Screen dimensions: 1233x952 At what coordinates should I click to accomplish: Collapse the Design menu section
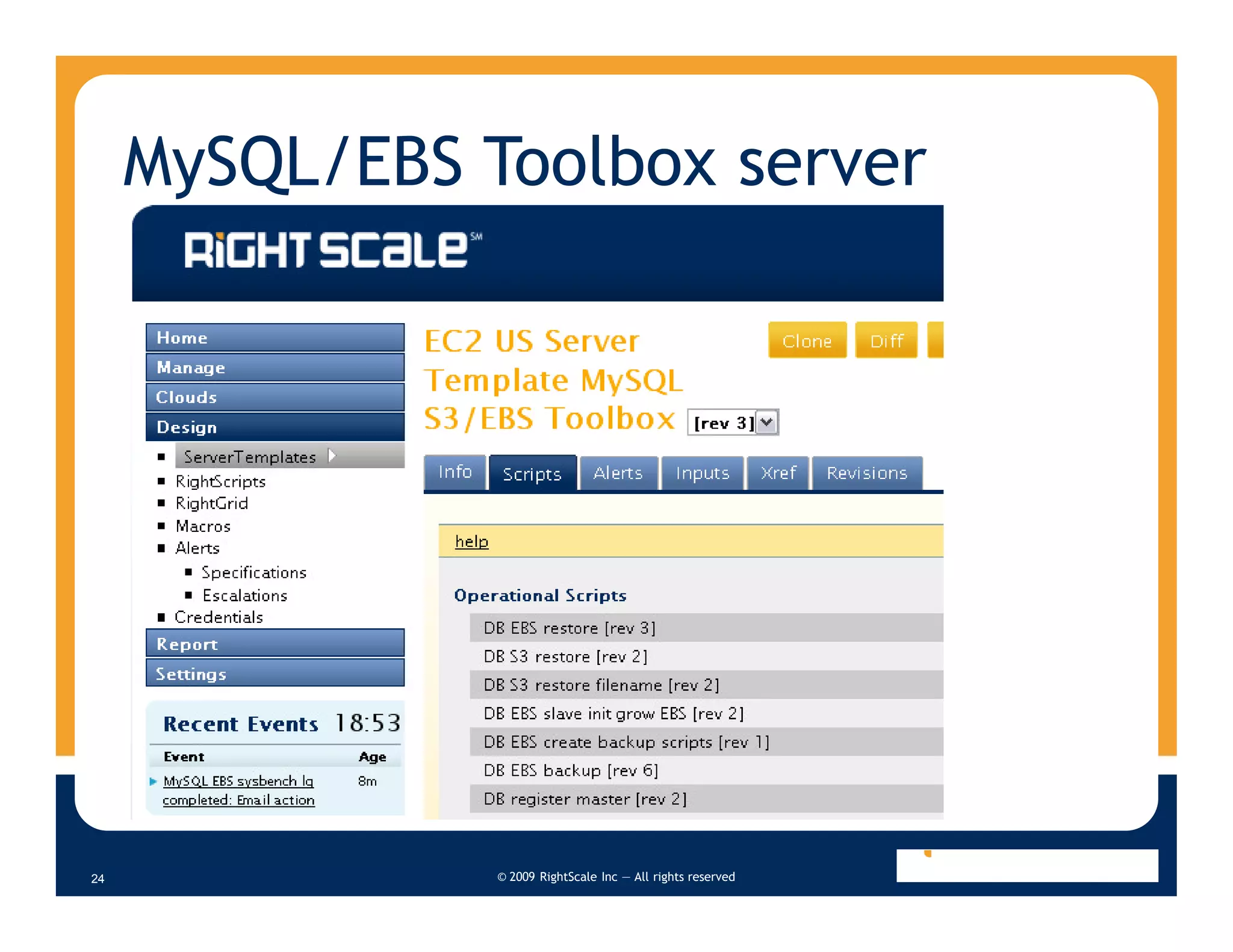click(x=275, y=427)
